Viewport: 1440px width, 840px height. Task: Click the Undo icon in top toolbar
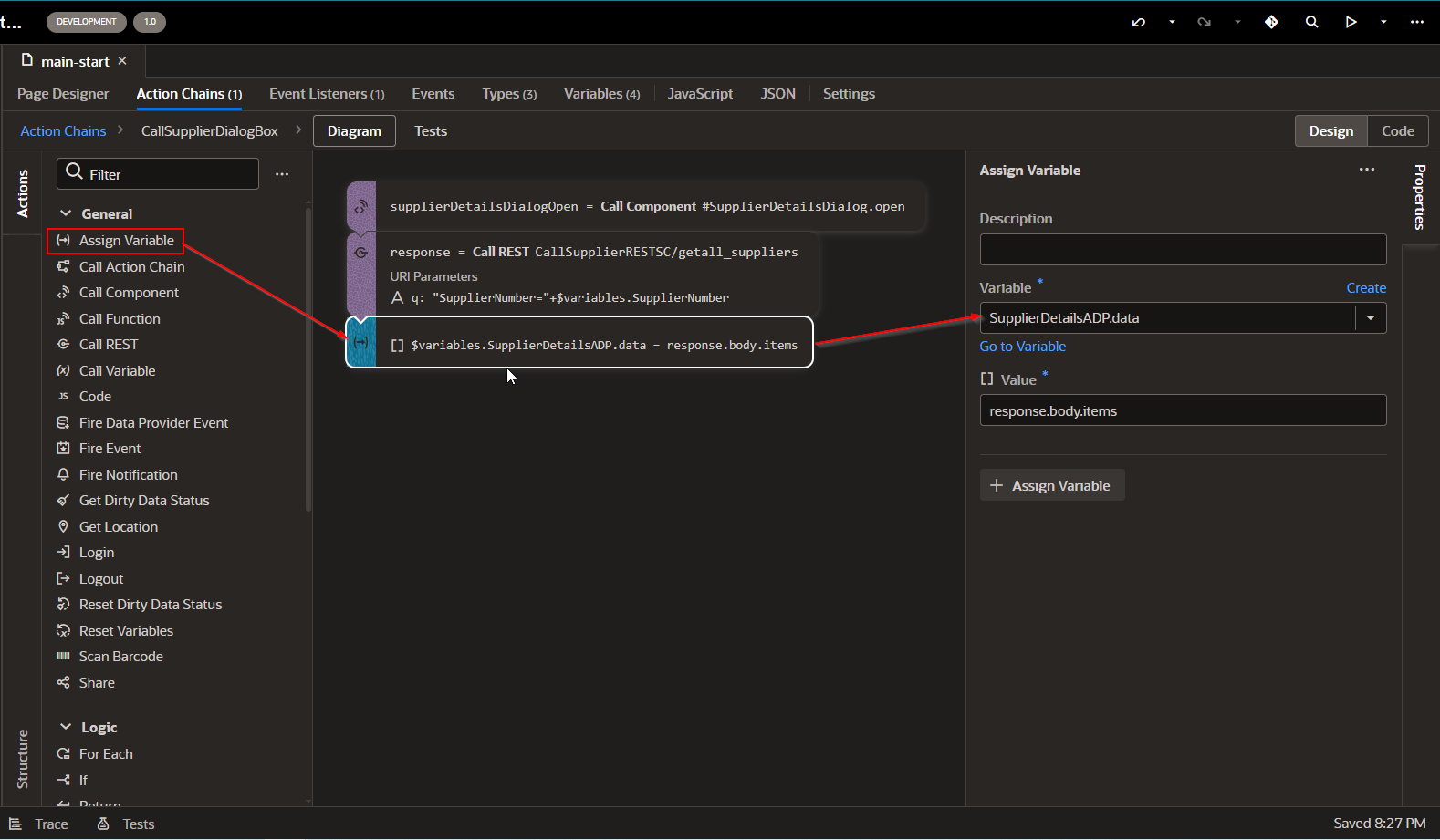point(1138,22)
